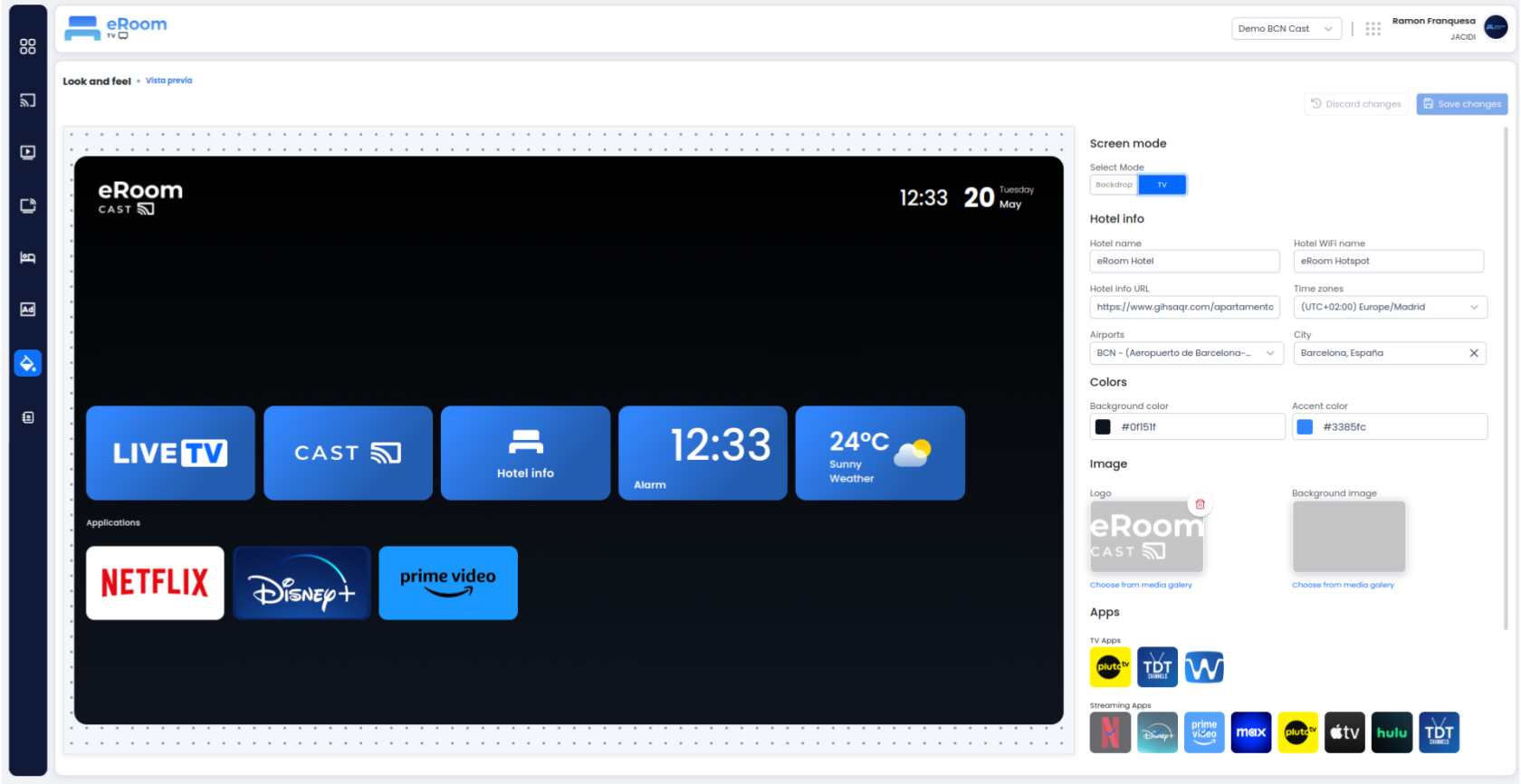Click the Hotel info URL field
The width and height of the screenshot is (1521, 784).
tap(1184, 307)
